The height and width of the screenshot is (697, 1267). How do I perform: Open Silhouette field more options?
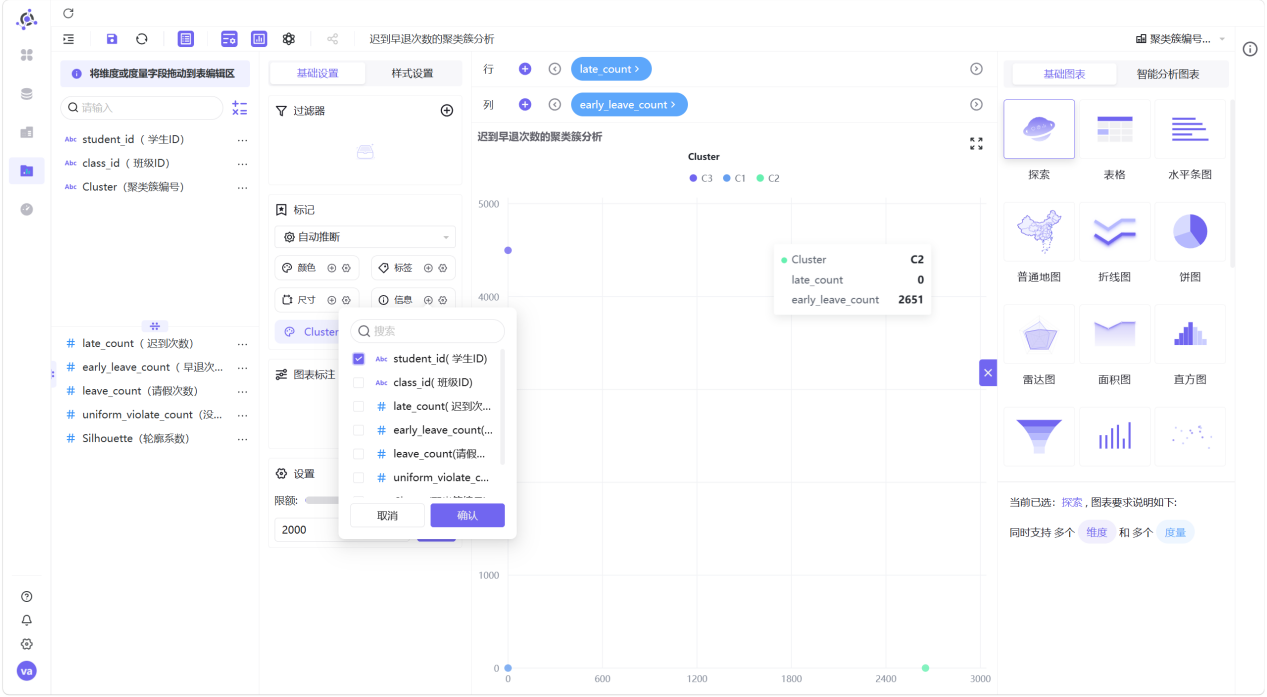point(242,438)
